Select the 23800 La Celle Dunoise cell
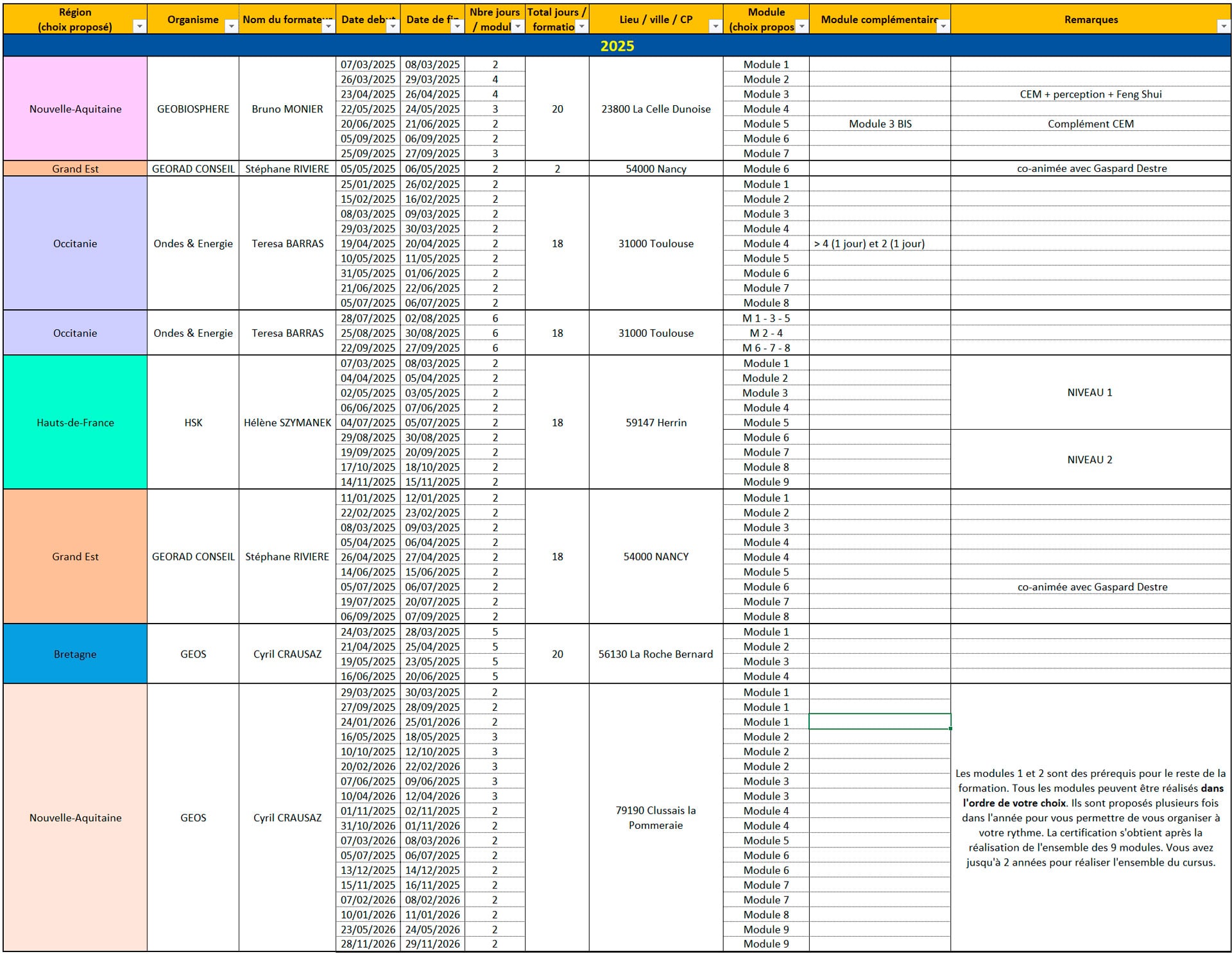 click(x=656, y=108)
